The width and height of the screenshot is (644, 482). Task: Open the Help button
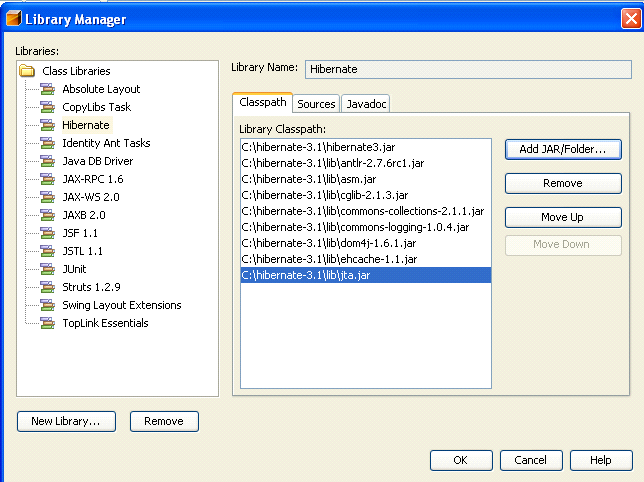(601, 460)
